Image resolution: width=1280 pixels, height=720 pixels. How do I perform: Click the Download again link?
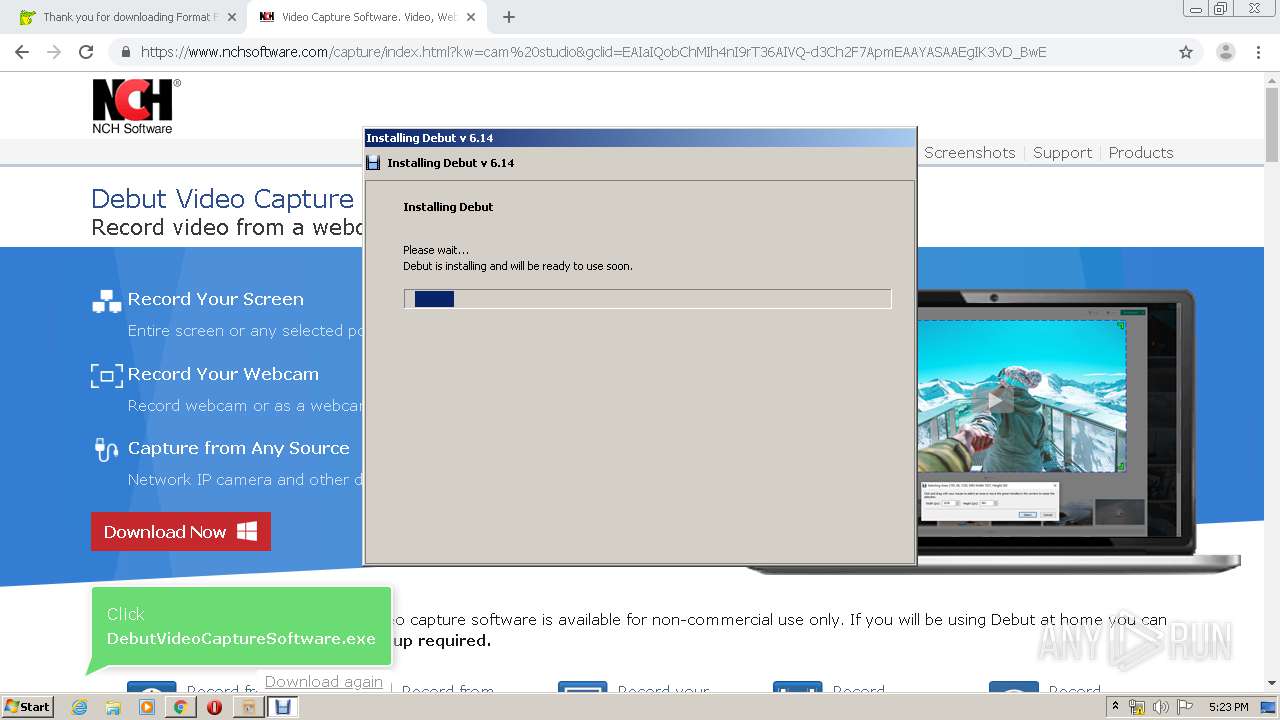(324, 682)
